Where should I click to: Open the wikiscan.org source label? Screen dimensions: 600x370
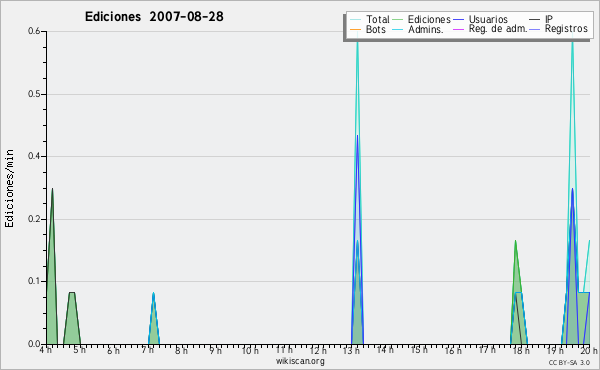pyautogui.click(x=300, y=361)
